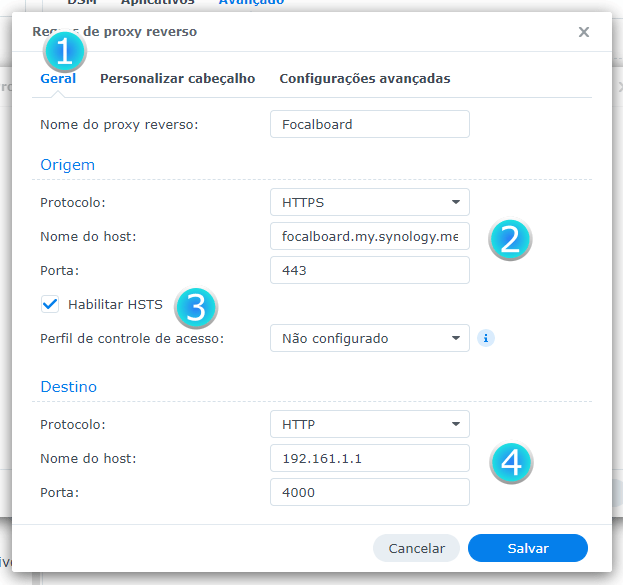Go to the Configurações avançadas tab
The height and width of the screenshot is (585, 623).
pyautogui.click(x=364, y=78)
